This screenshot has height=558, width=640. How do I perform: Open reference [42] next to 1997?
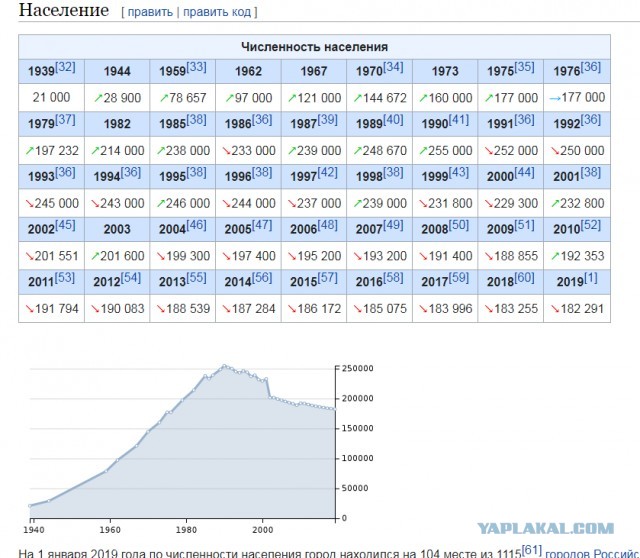(x=327, y=172)
